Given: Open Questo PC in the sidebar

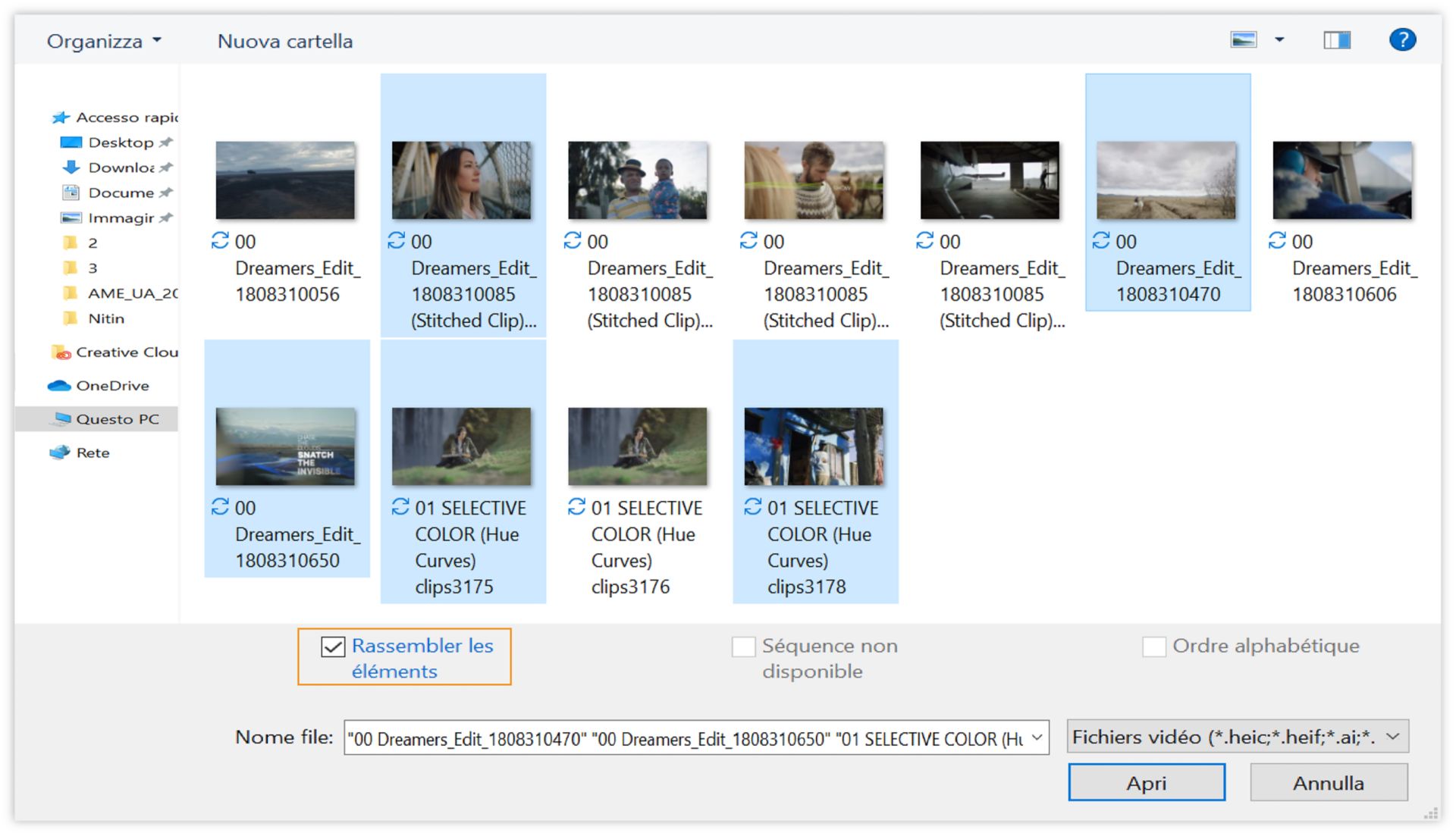Looking at the screenshot, I should coord(117,419).
